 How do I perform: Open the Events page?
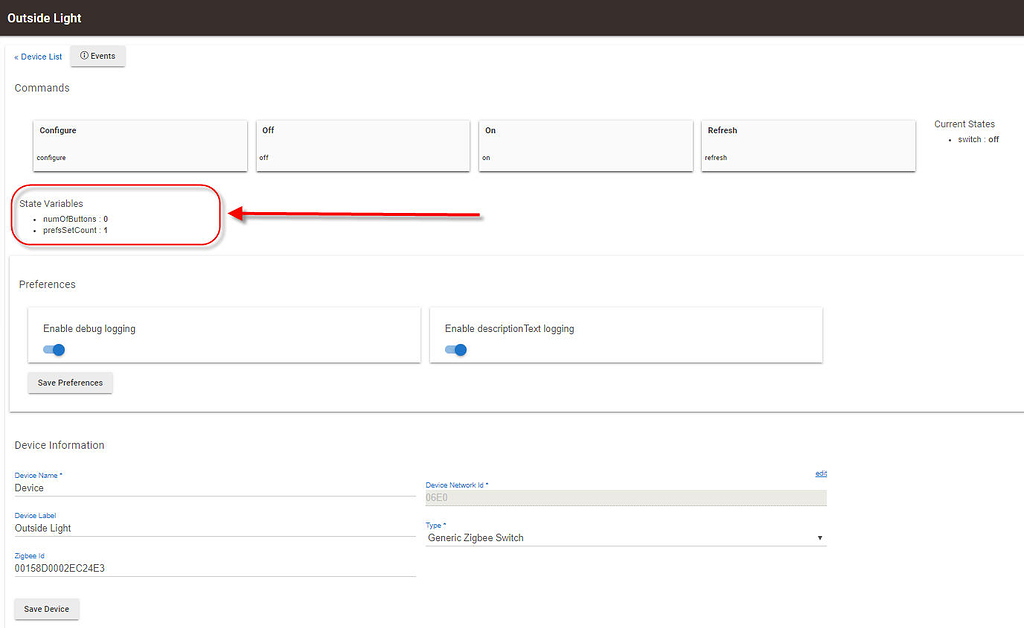[x=98, y=57]
